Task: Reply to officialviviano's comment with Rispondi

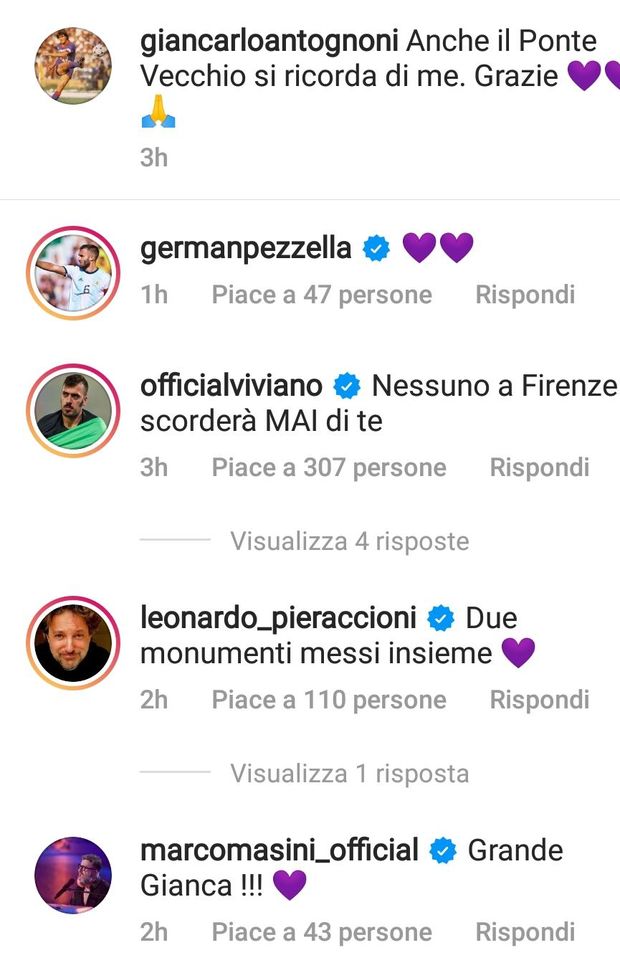Action: tap(523, 467)
